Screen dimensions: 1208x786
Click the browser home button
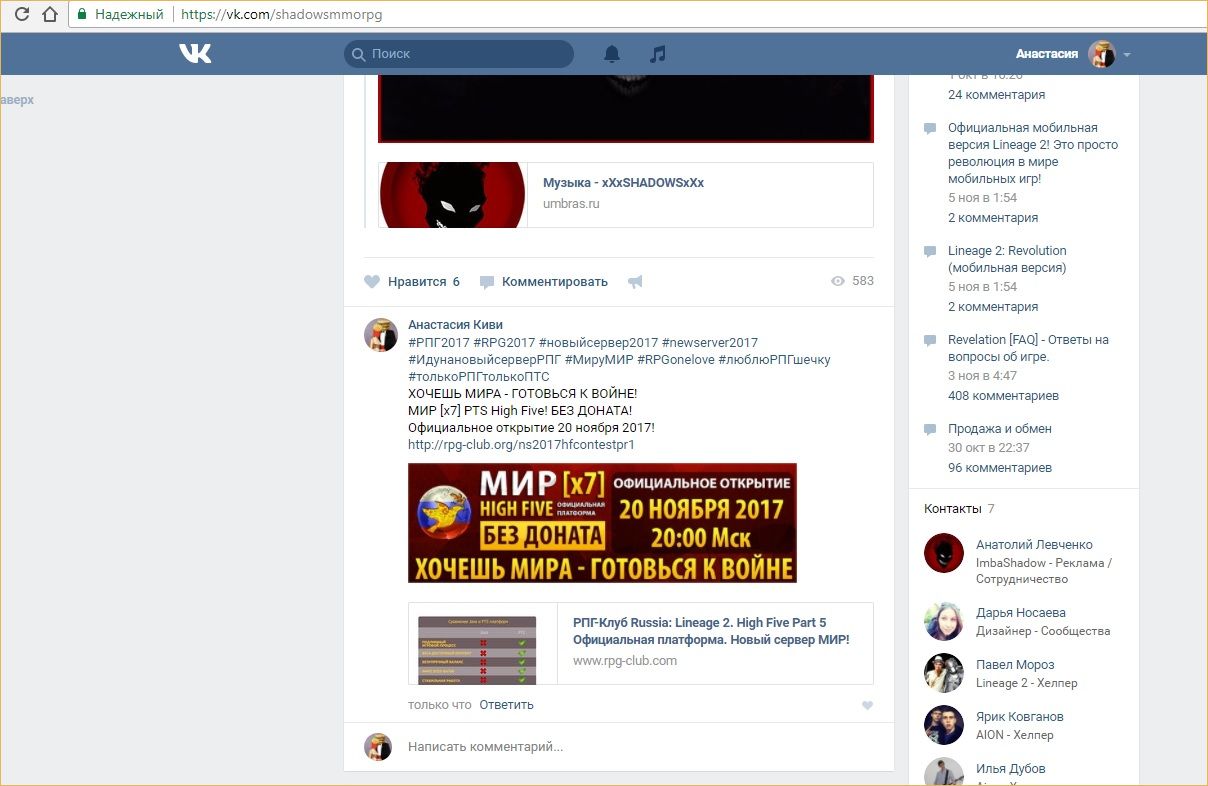coord(50,15)
